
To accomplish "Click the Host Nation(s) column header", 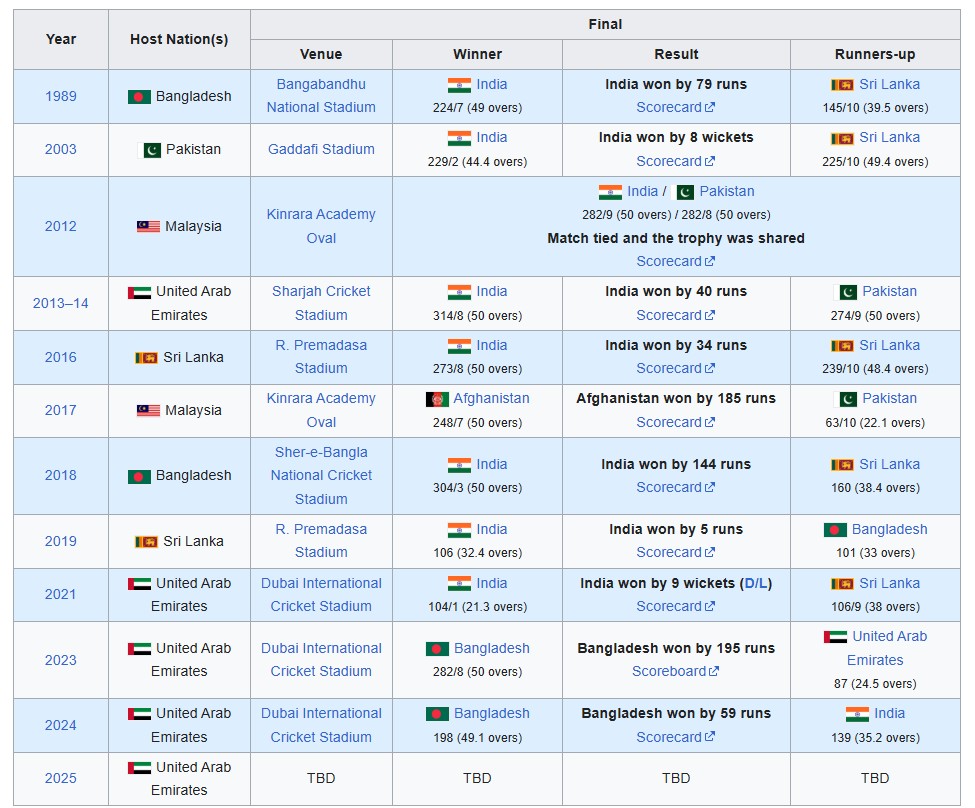I will tap(179, 40).
